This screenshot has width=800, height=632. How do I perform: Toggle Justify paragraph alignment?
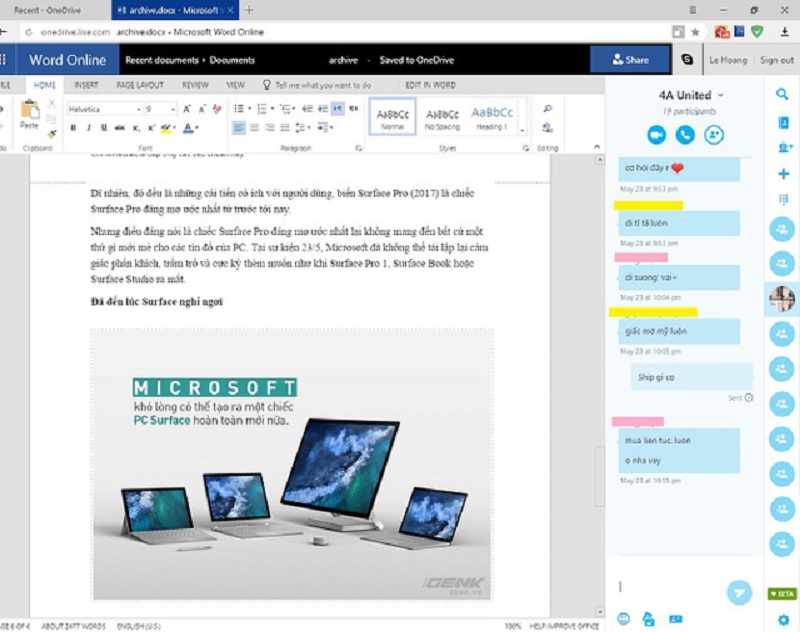pyautogui.click(x=285, y=128)
